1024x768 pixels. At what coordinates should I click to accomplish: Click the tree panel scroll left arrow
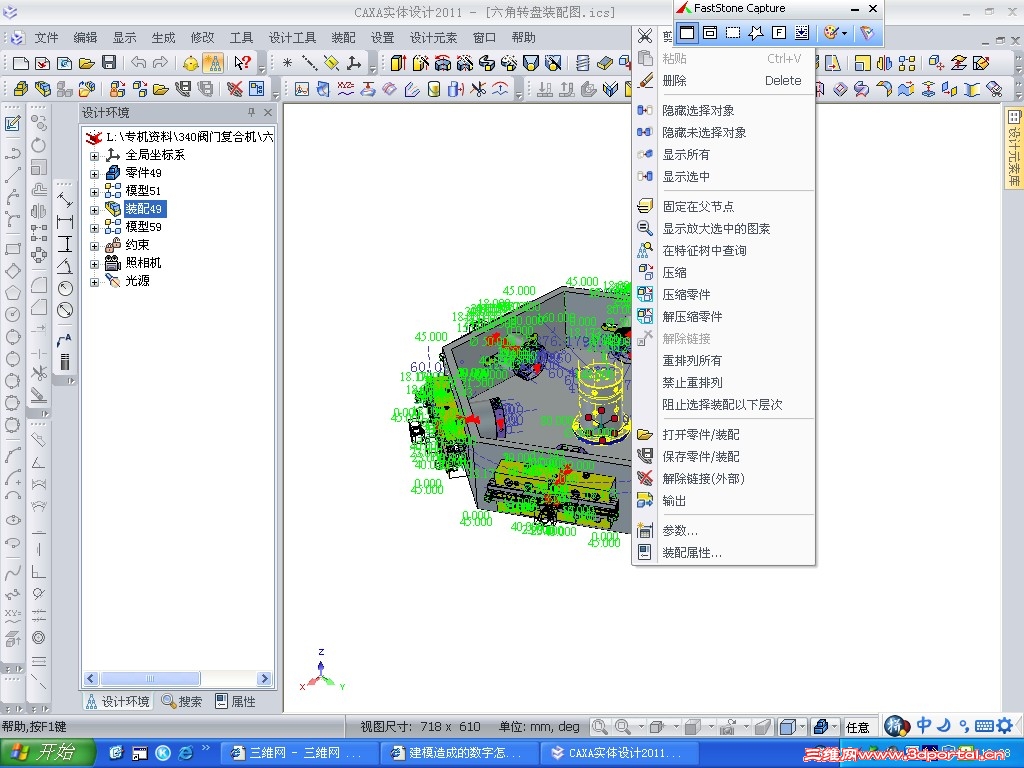[91, 679]
